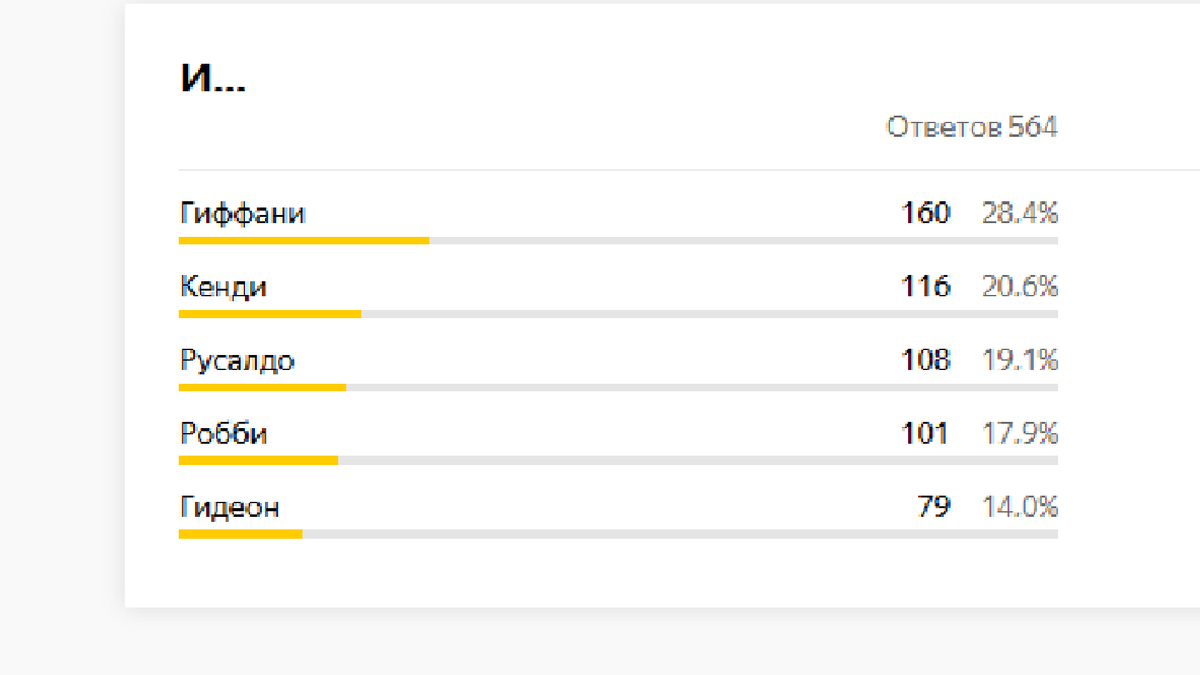Select the "Кенди" answer label

[223, 288]
